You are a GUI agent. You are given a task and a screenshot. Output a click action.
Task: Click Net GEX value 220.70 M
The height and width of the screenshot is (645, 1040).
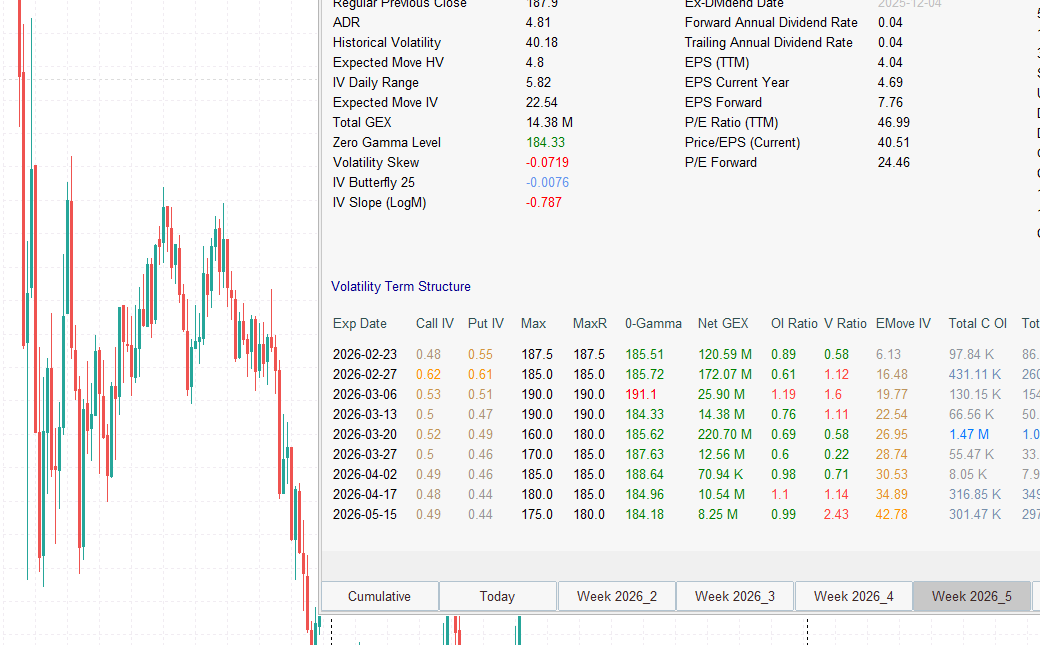pyautogui.click(x=725, y=434)
